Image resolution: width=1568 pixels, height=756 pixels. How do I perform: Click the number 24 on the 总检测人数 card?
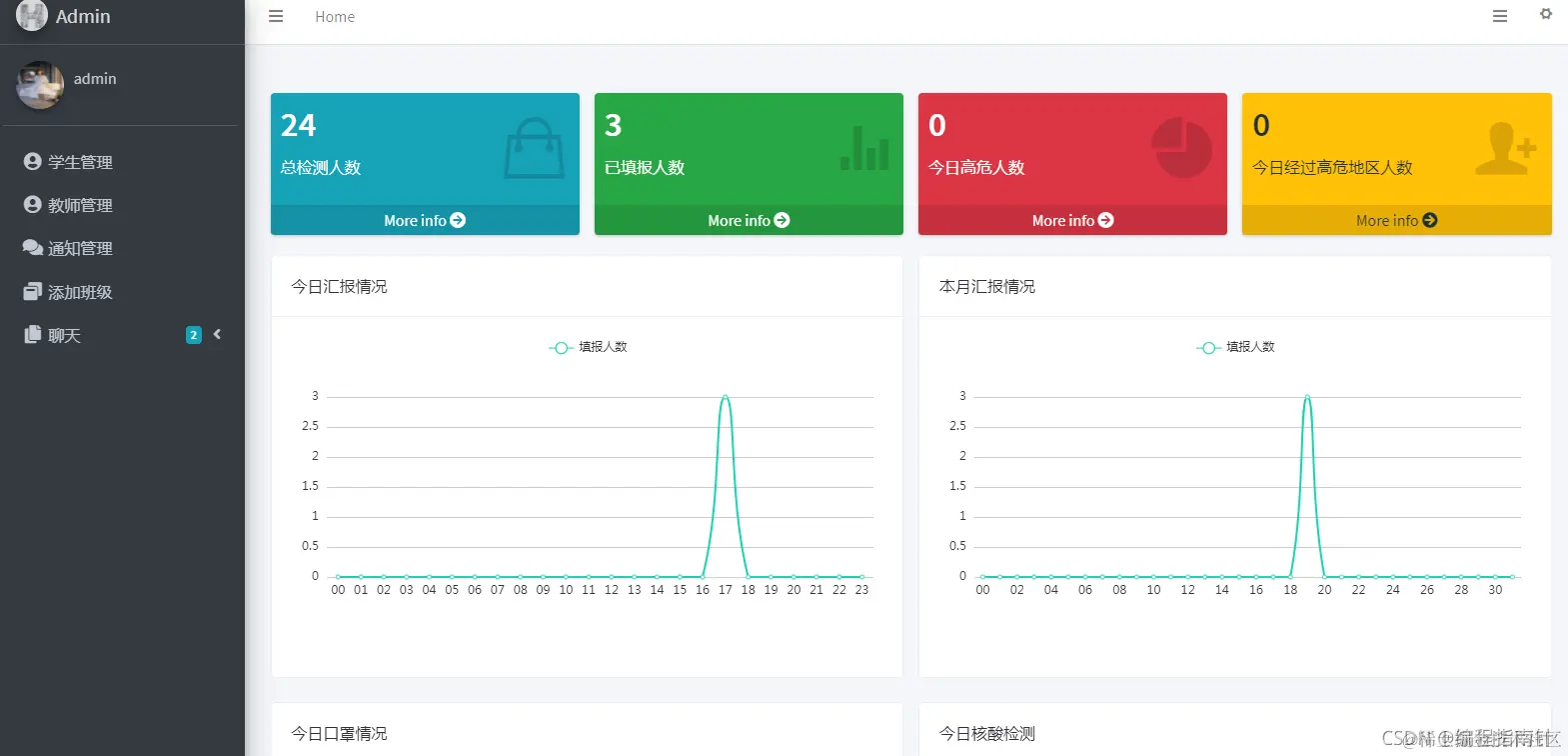pos(298,125)
